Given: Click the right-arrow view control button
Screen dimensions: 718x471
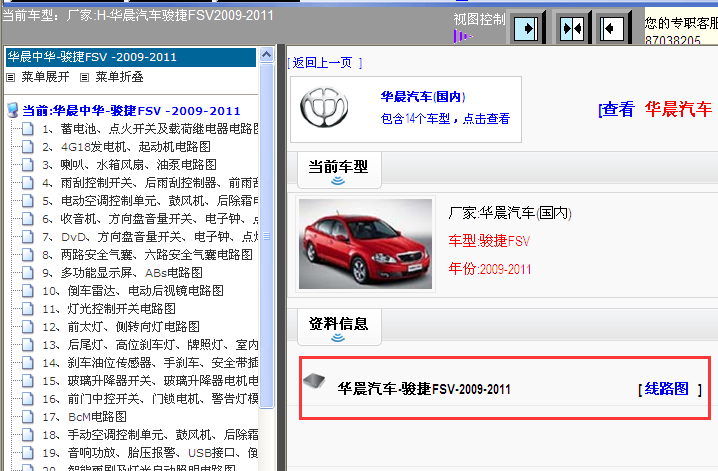Looking at the screenshot, I should 526,28.
